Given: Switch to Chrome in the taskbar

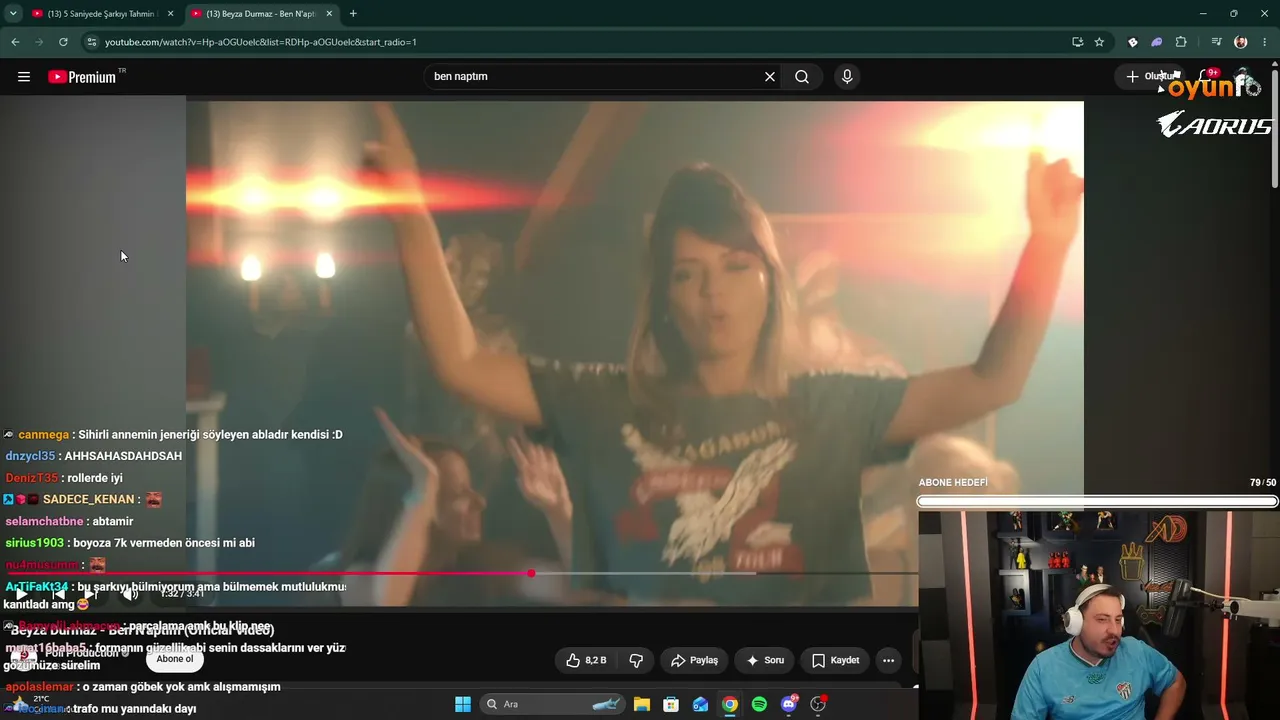Looking at the screenshot, I should tap(730, 704).
